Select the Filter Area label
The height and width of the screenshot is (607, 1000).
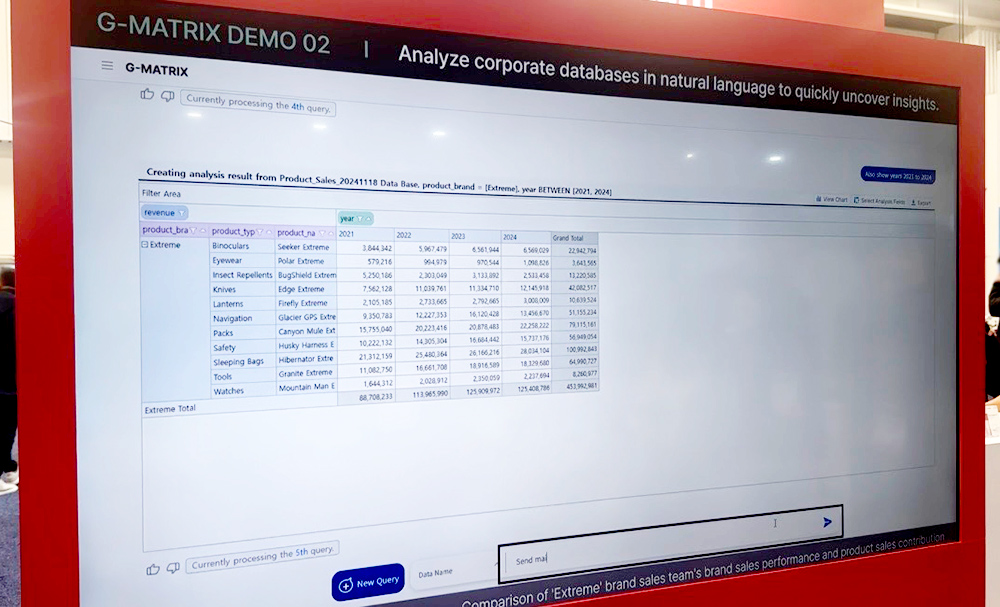tap(161, 193)
